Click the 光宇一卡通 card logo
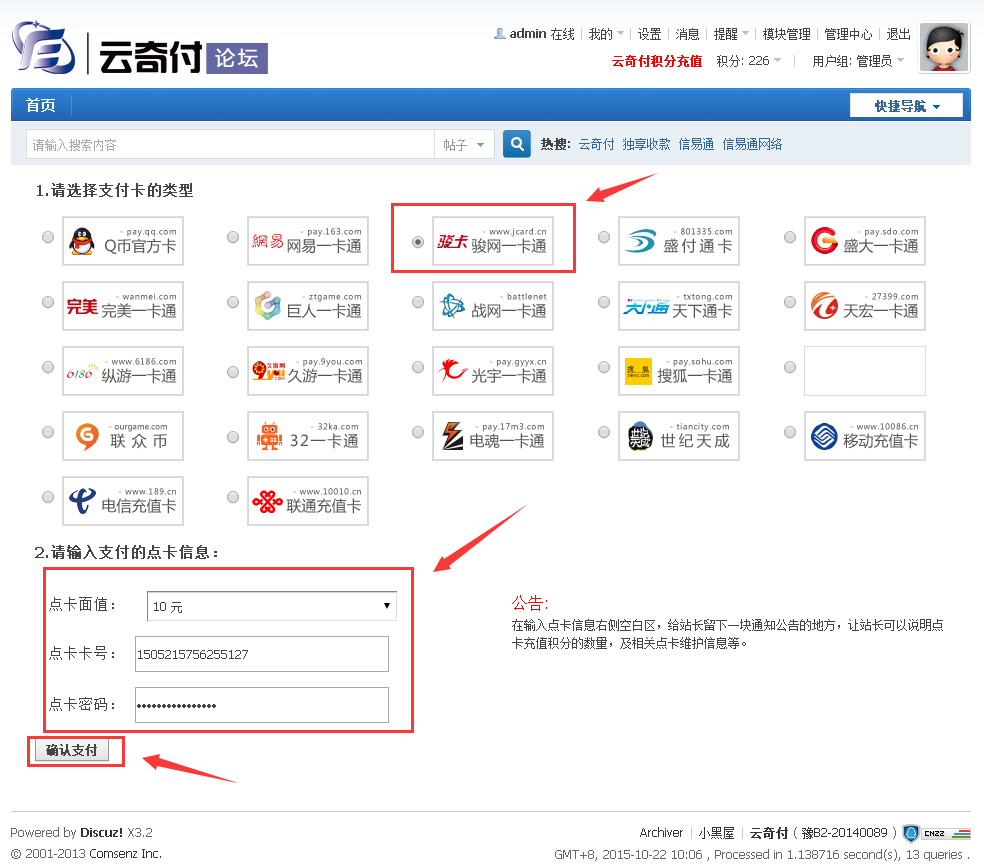The width and height of the screenshot is (984, 867). click(493, 371)
